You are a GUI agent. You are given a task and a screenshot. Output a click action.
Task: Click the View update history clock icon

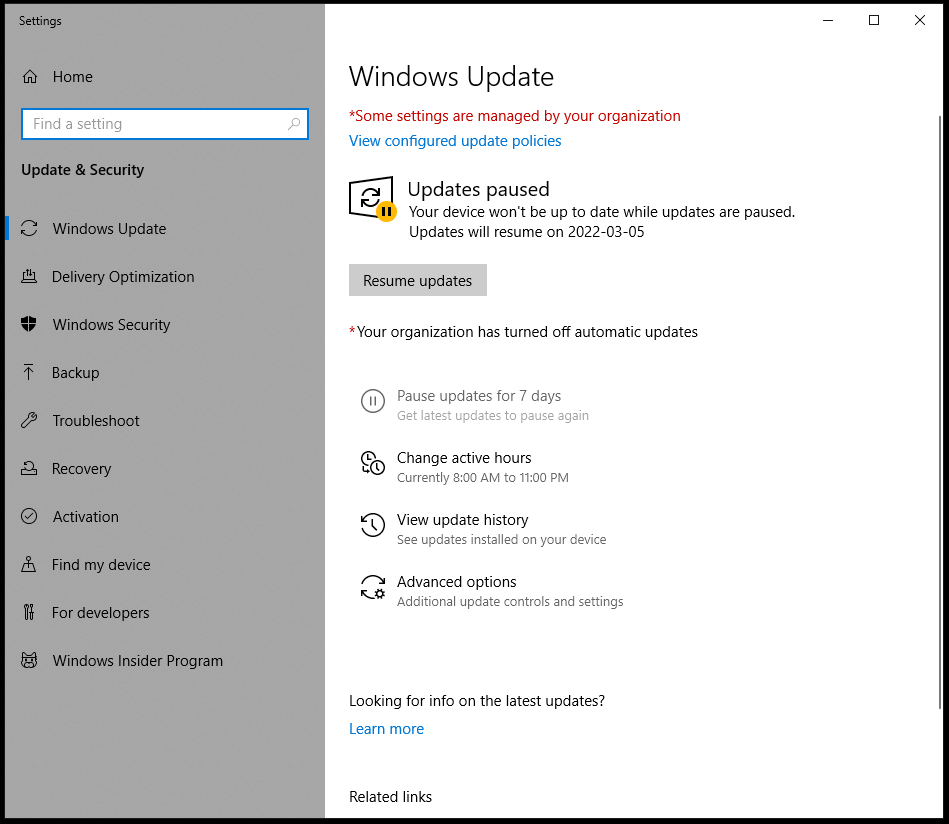pyautogui.click(x=372, y=525)
